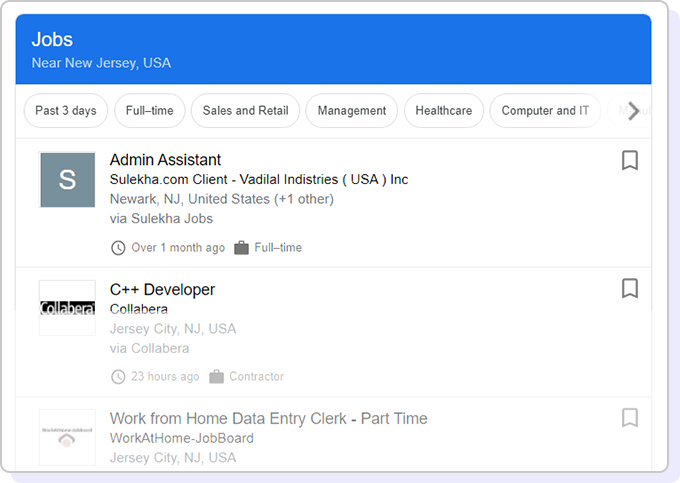The width and height of the screenshot is (680, 483).
Task: Click the '23 hours ago' text
Action: 165,376
